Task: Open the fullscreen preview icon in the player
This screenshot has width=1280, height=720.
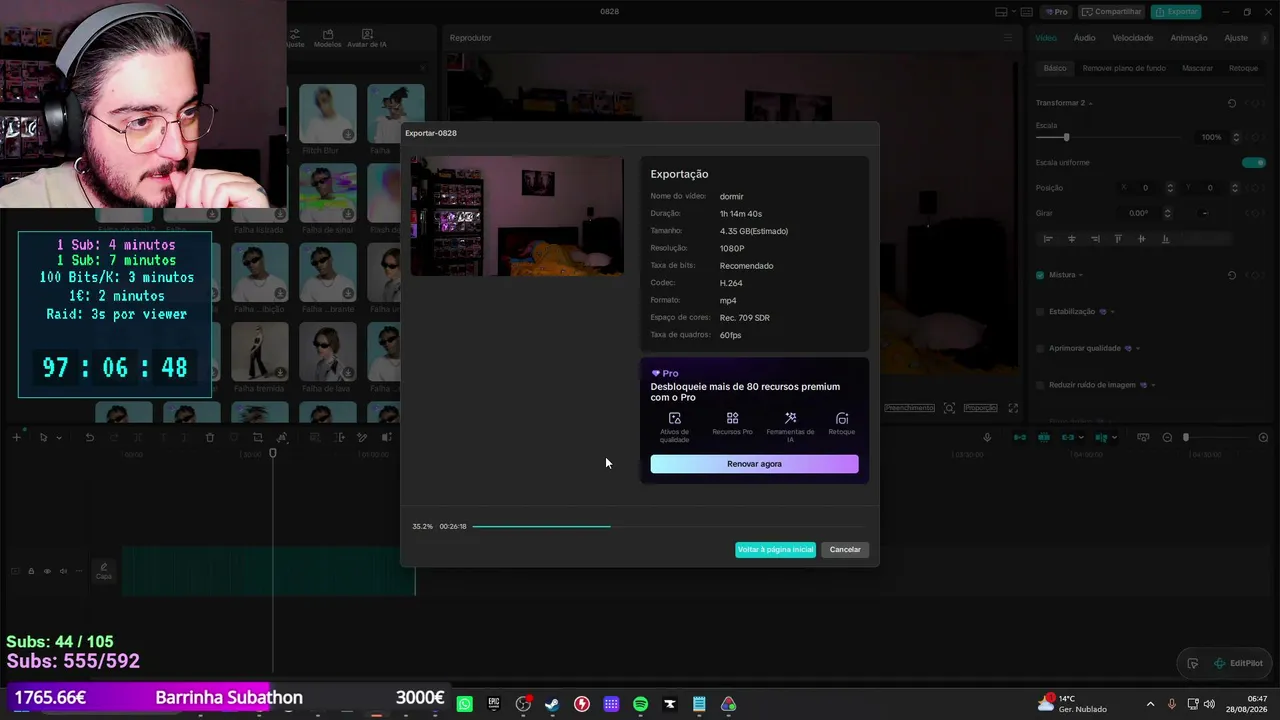Action: 1013,408
